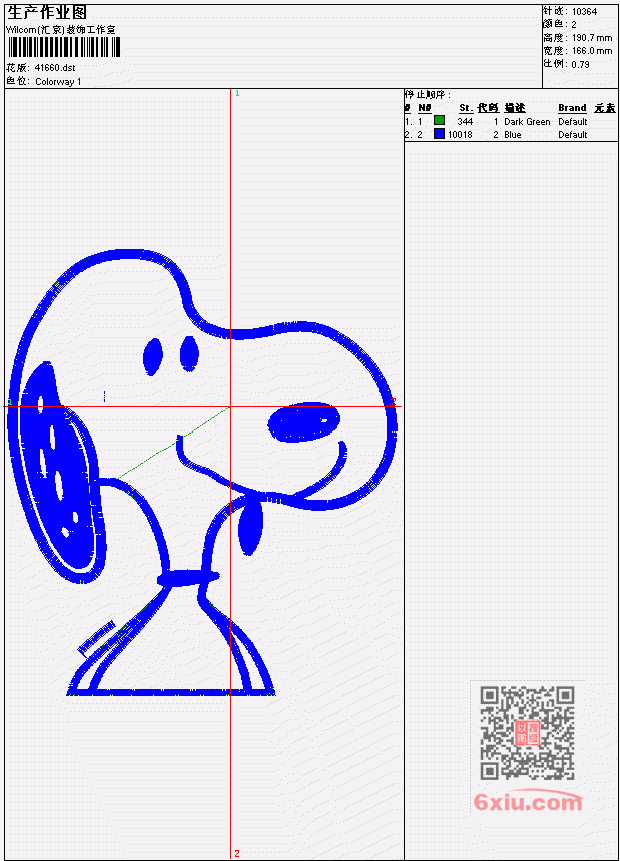The height and width of the screenshot is (861, 620).
Task: Click the Wilcom studio name line
Action: 61,30
